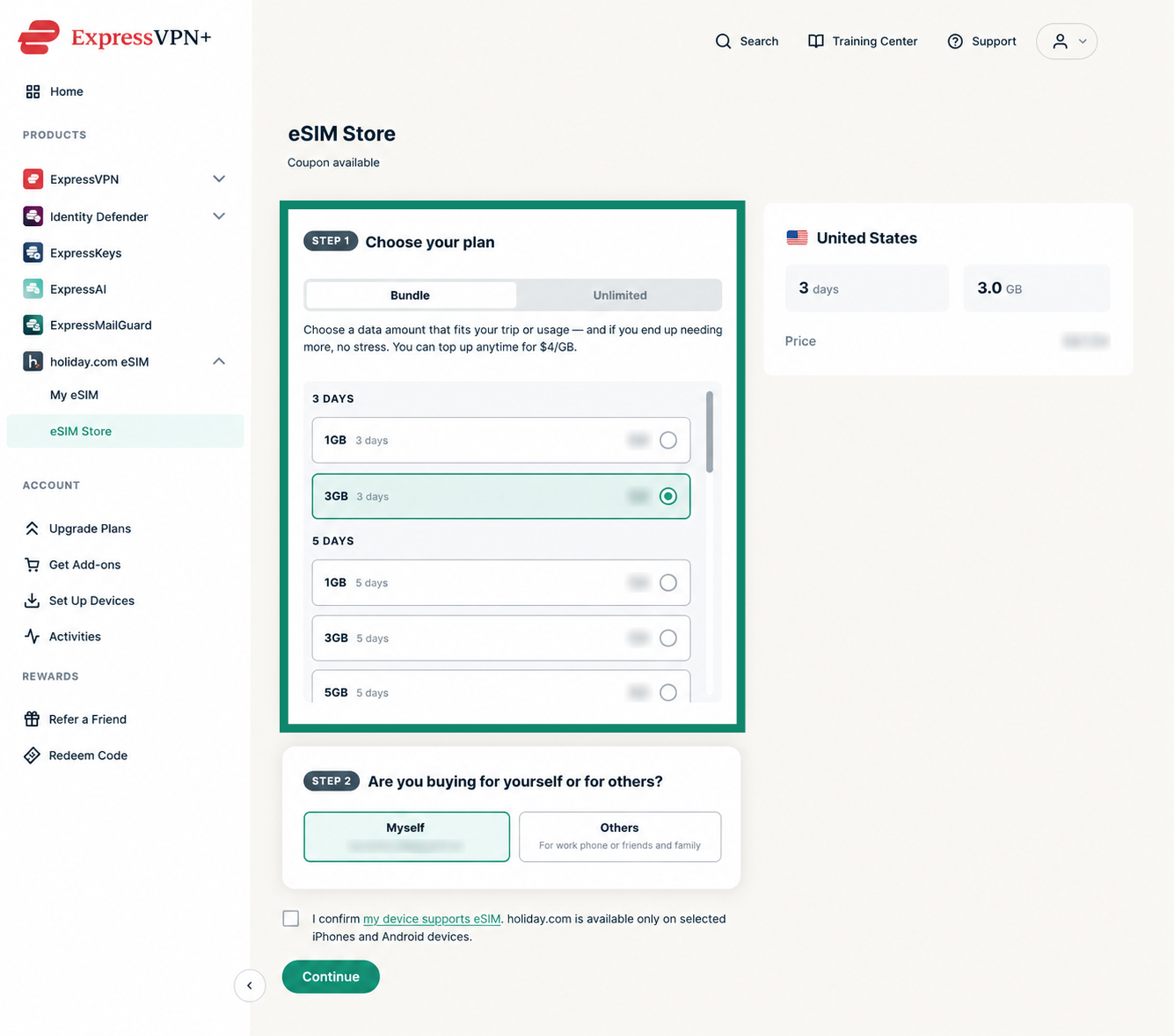Image resolution: width=1174 pixels, height=1036 pixels.
Task: Open Set Up Devices in the sidebar
Action: coord(91,601)
